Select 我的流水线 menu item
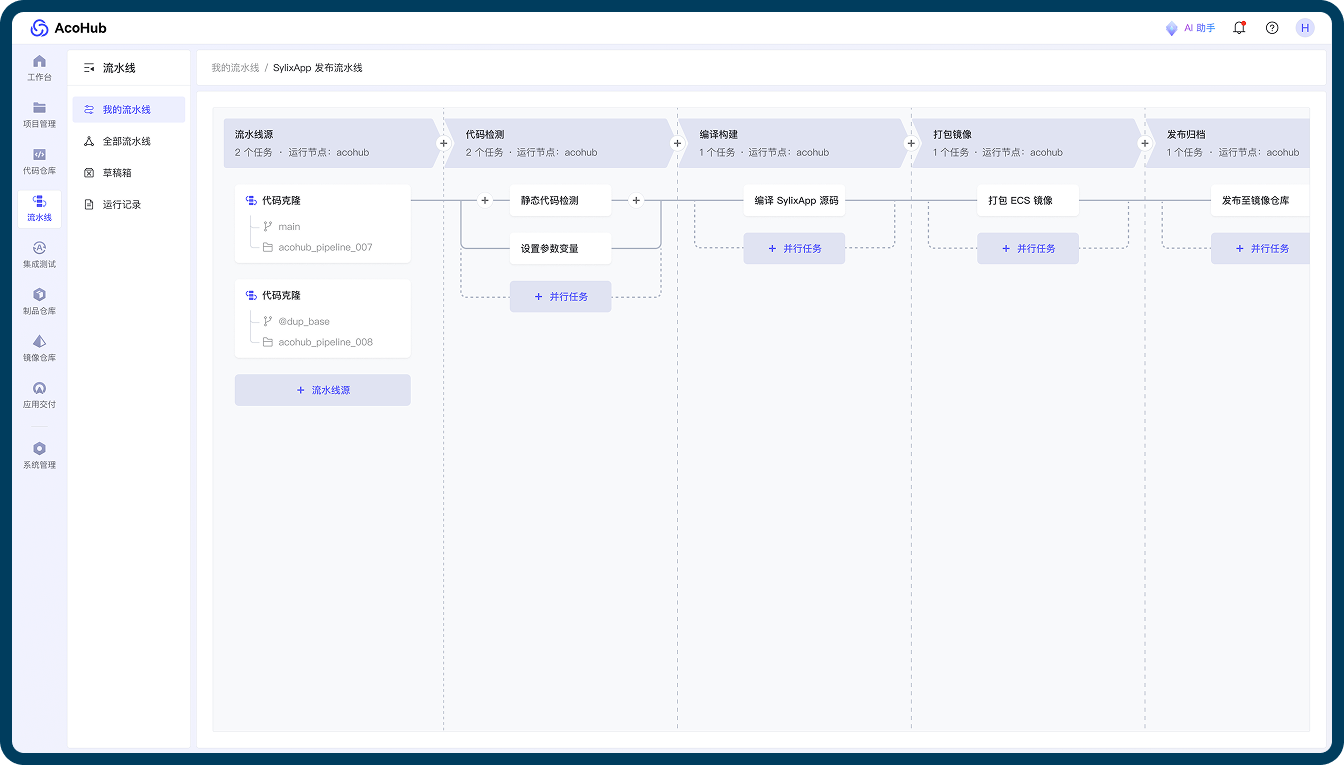This screenshot has height=765, width=1344. (129, 110)
